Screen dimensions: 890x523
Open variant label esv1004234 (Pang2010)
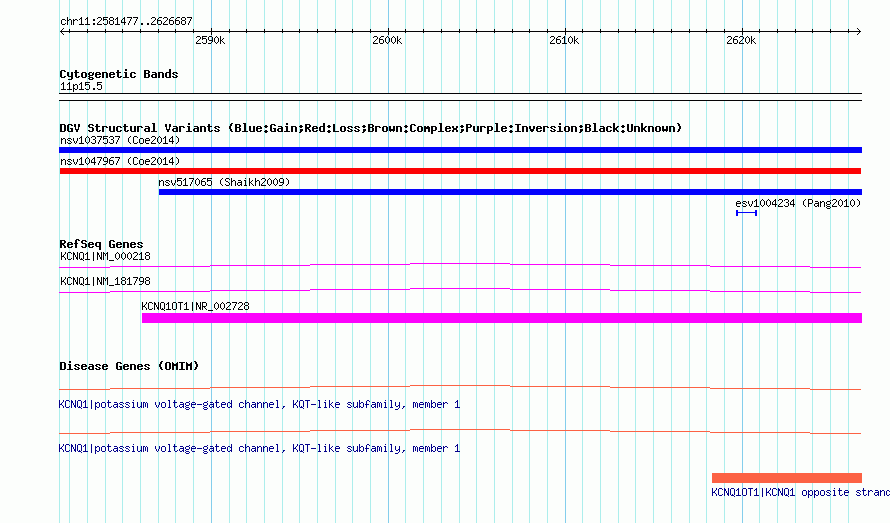coord(798,203)
